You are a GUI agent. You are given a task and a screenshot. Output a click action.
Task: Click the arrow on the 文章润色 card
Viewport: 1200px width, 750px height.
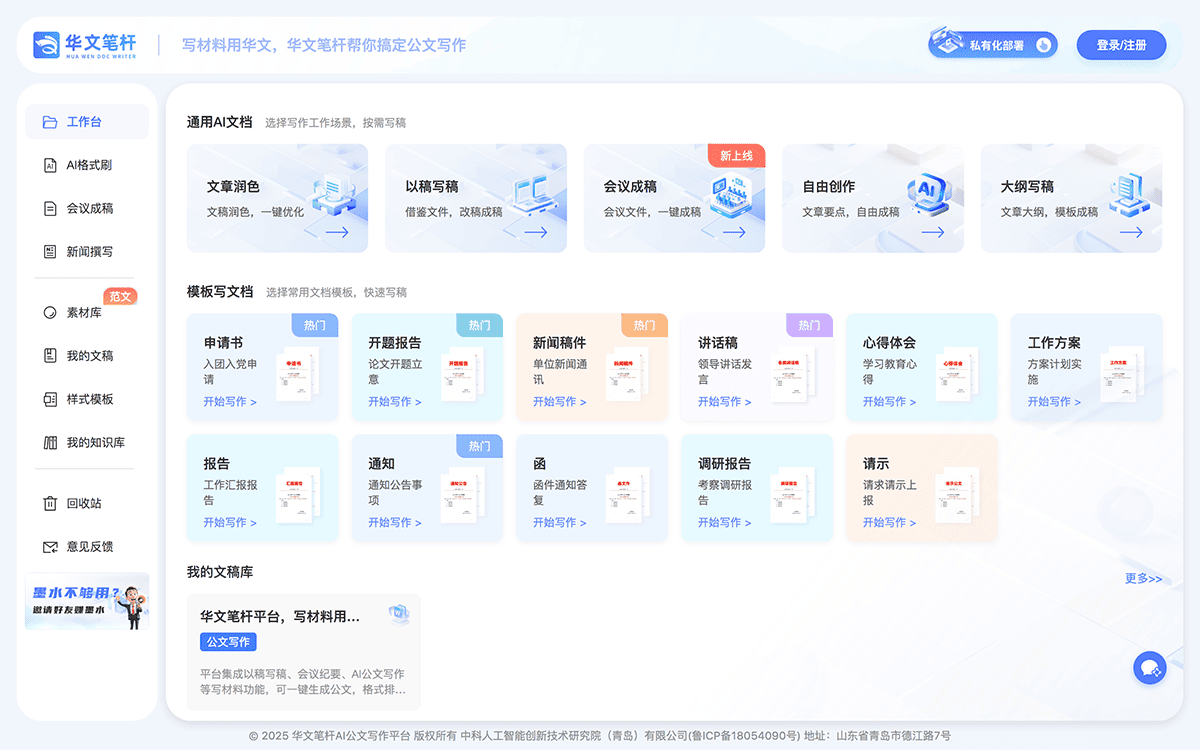coord(336,231)
